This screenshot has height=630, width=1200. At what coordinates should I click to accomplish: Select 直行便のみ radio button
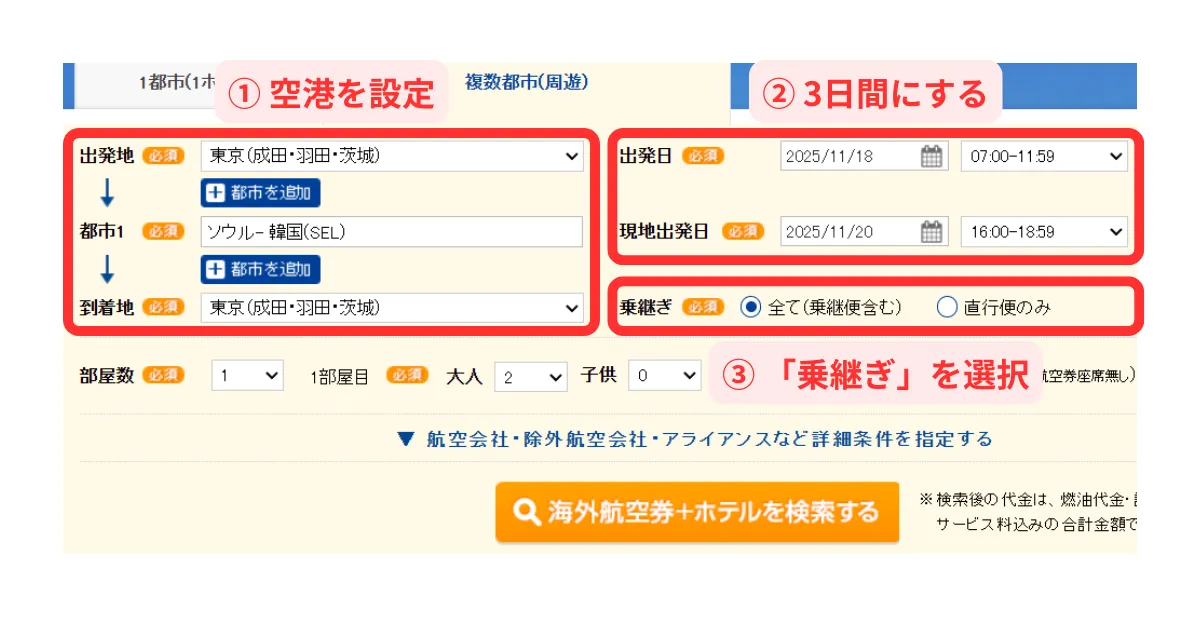coord(946,308)
